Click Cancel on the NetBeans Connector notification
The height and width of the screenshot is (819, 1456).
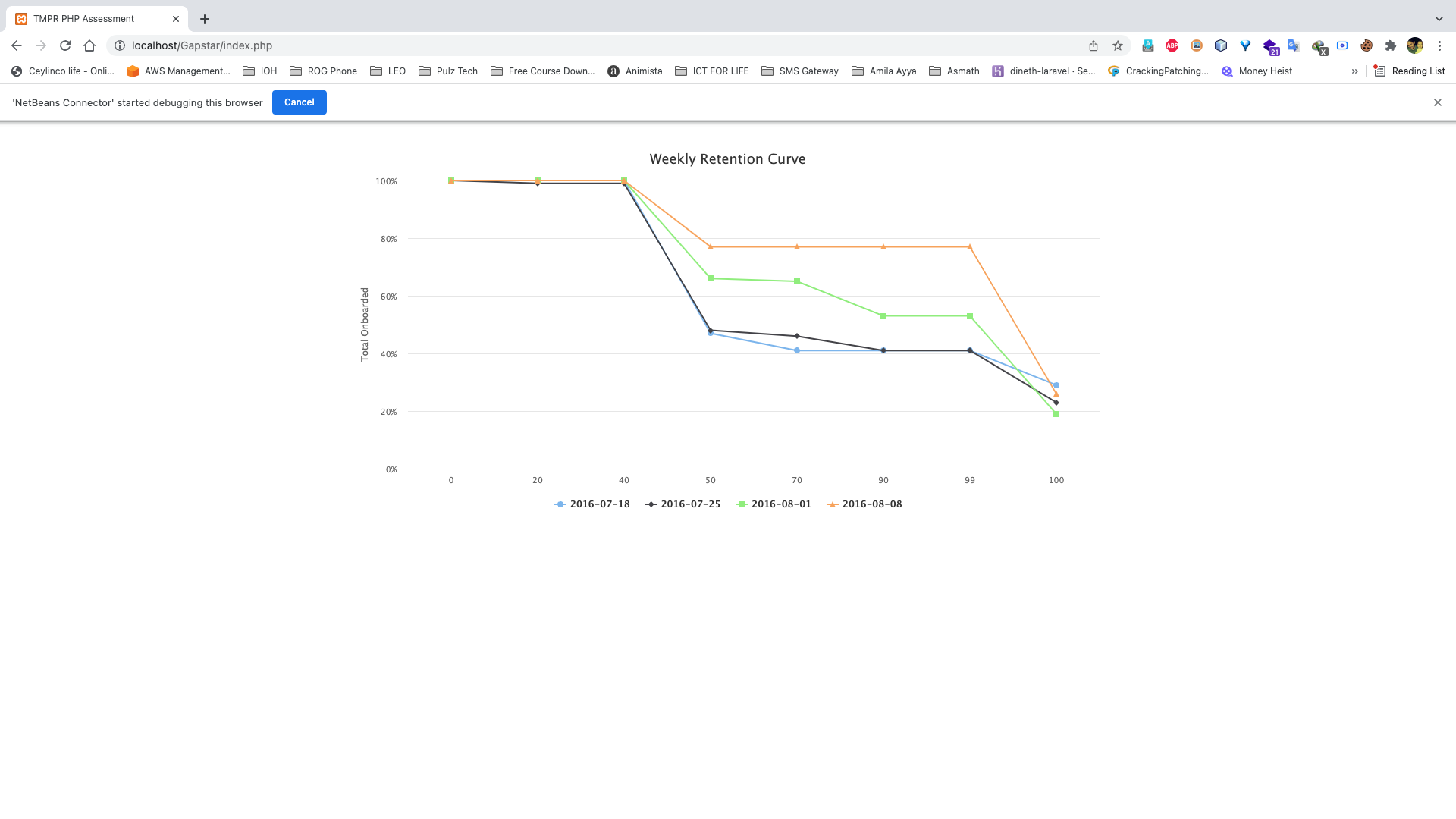tap(299, 102)
